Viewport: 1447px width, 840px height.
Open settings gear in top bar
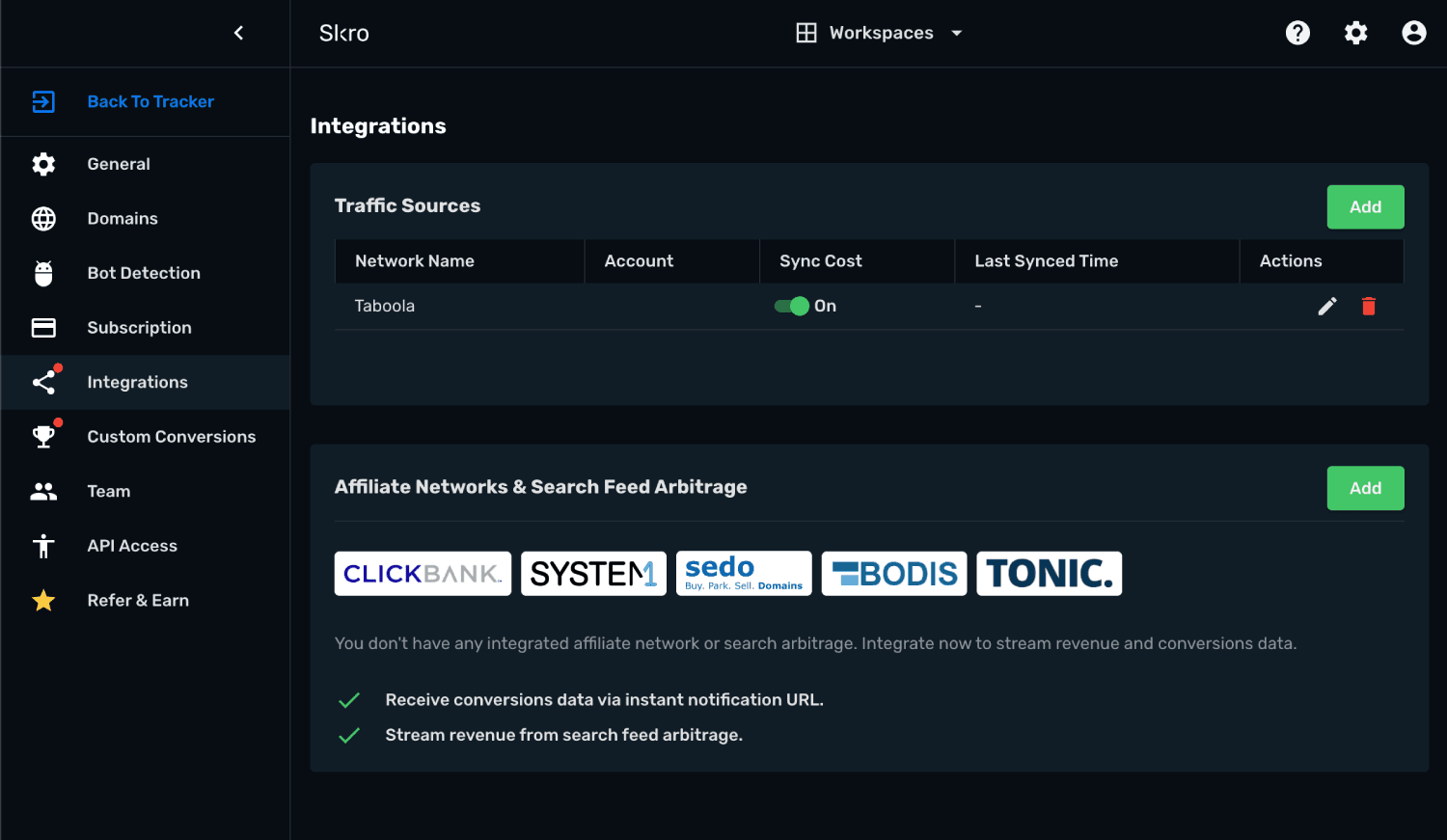pos(1355,33)
